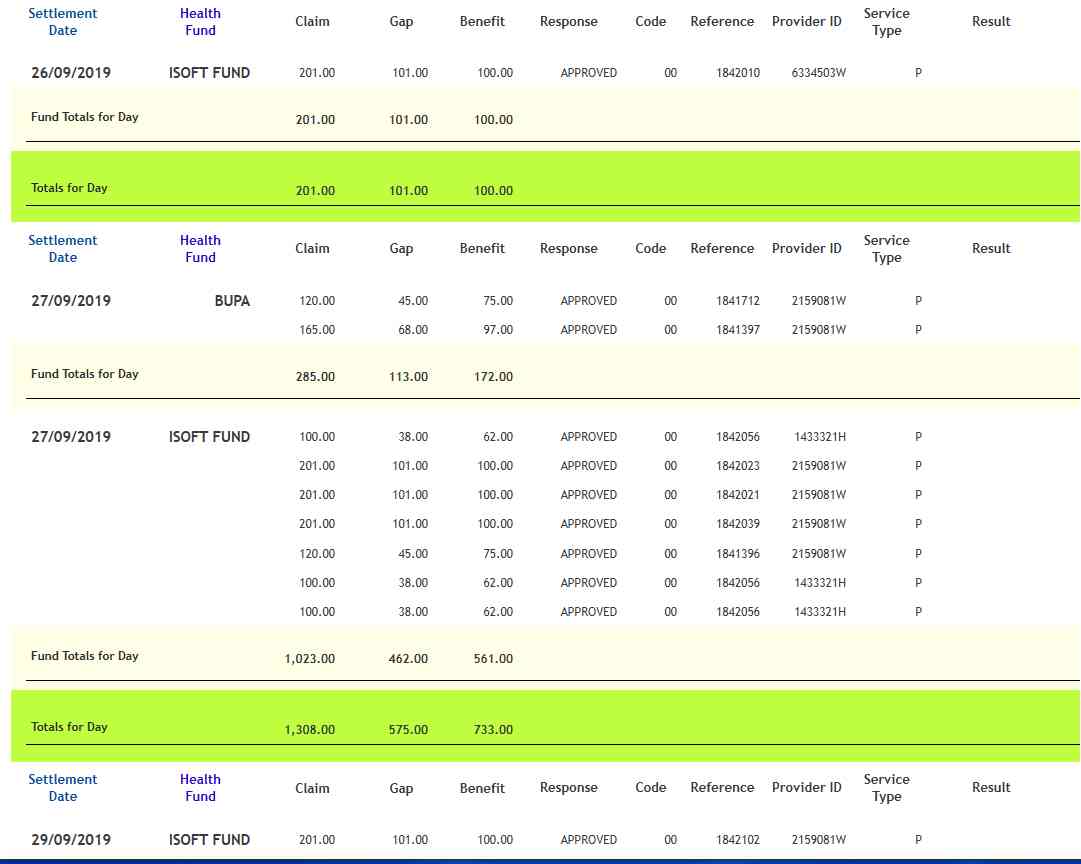
Task: Click the 68.00 gap amount
Action: point(413,330)
